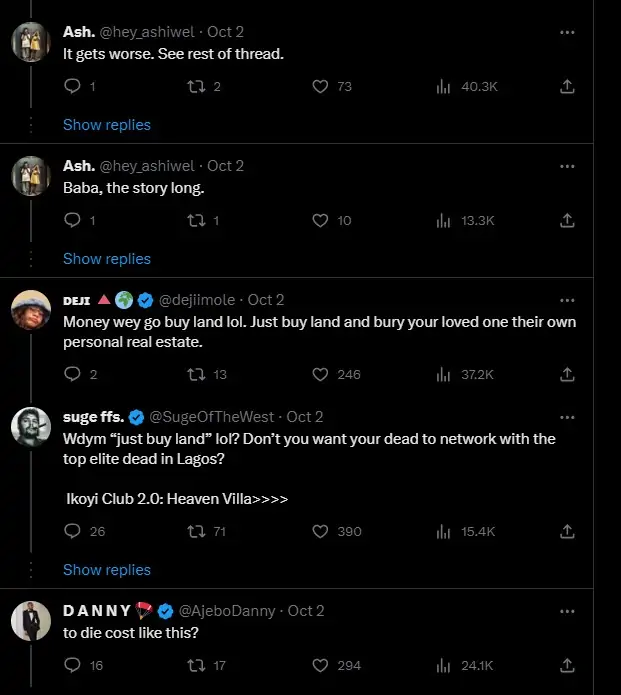Reply to Ash's "It gets worse" tweet
Screen dimensions: 621x695
pyautogui.click(x=72, y=87)
